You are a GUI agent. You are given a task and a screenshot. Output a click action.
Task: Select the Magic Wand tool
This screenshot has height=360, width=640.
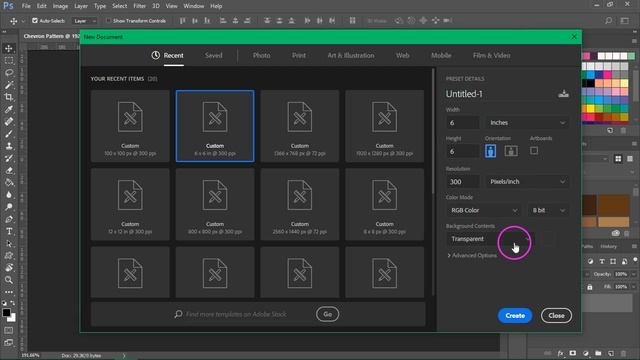click(9, 85)
